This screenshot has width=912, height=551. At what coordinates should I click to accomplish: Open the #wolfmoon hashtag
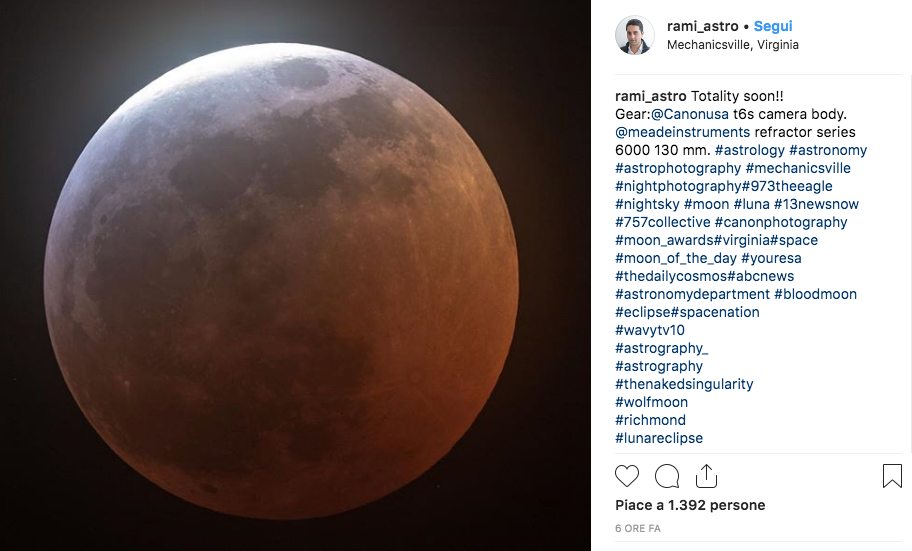(x=651, y=402)
